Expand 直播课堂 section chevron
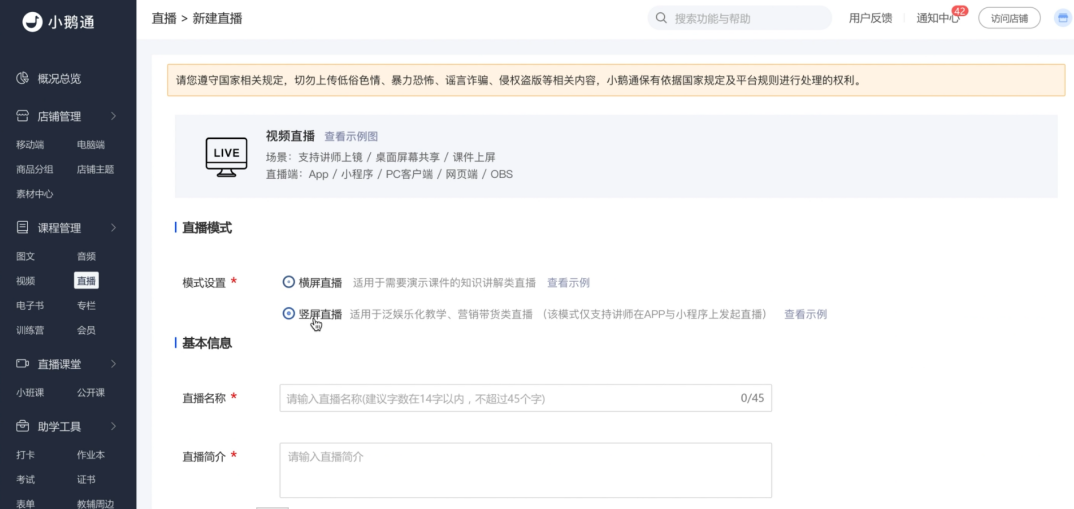1074x509 pixels. [x=113, y=364]
